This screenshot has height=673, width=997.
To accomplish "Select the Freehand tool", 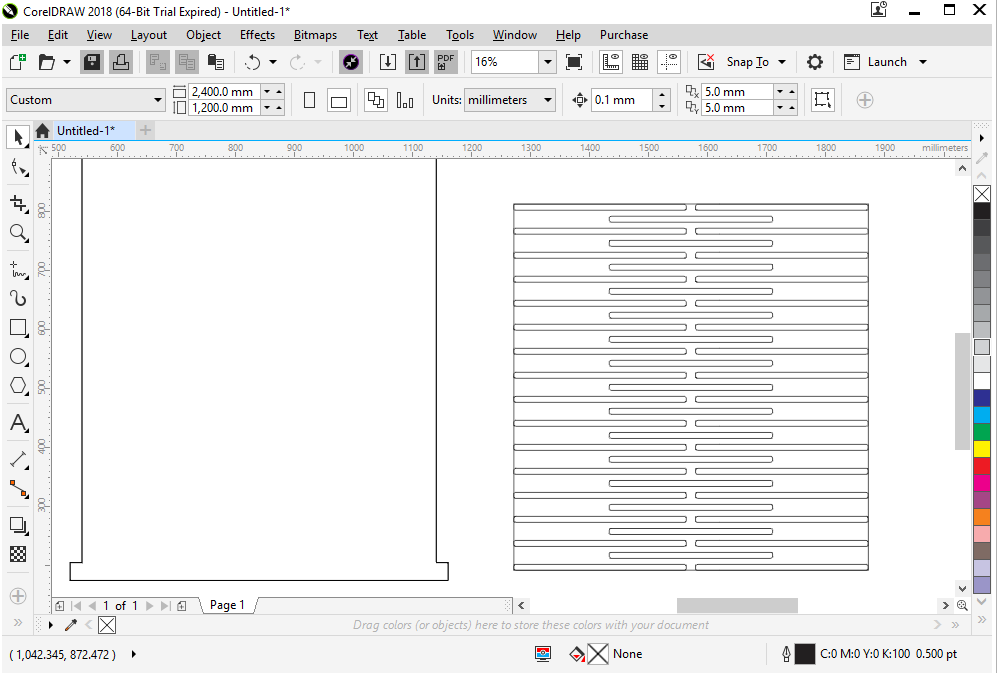I will 18,270.
